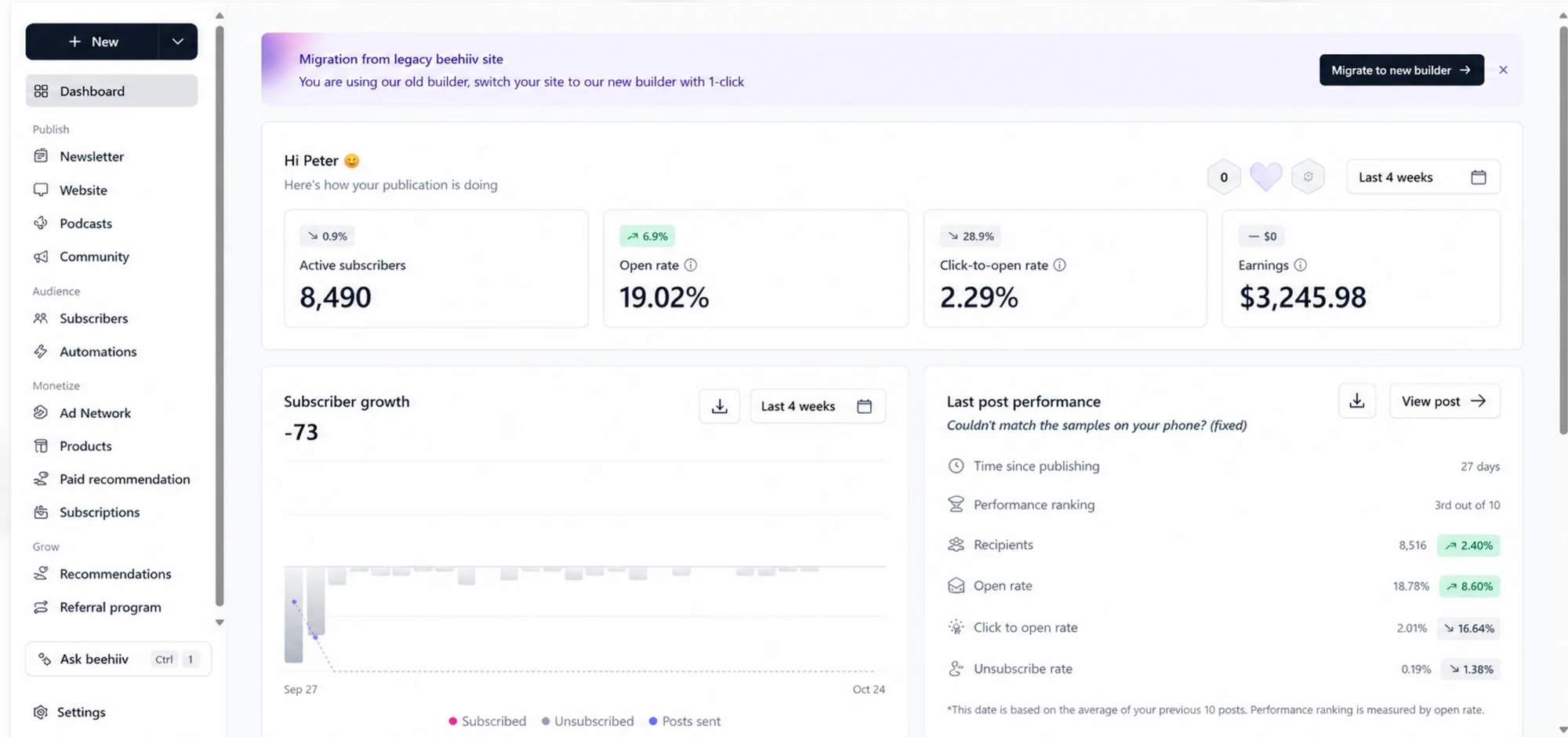The height and width of the screenshot is (737, 1568).
Task: Click the Ad Network icon
Action: tap(41, 412)
